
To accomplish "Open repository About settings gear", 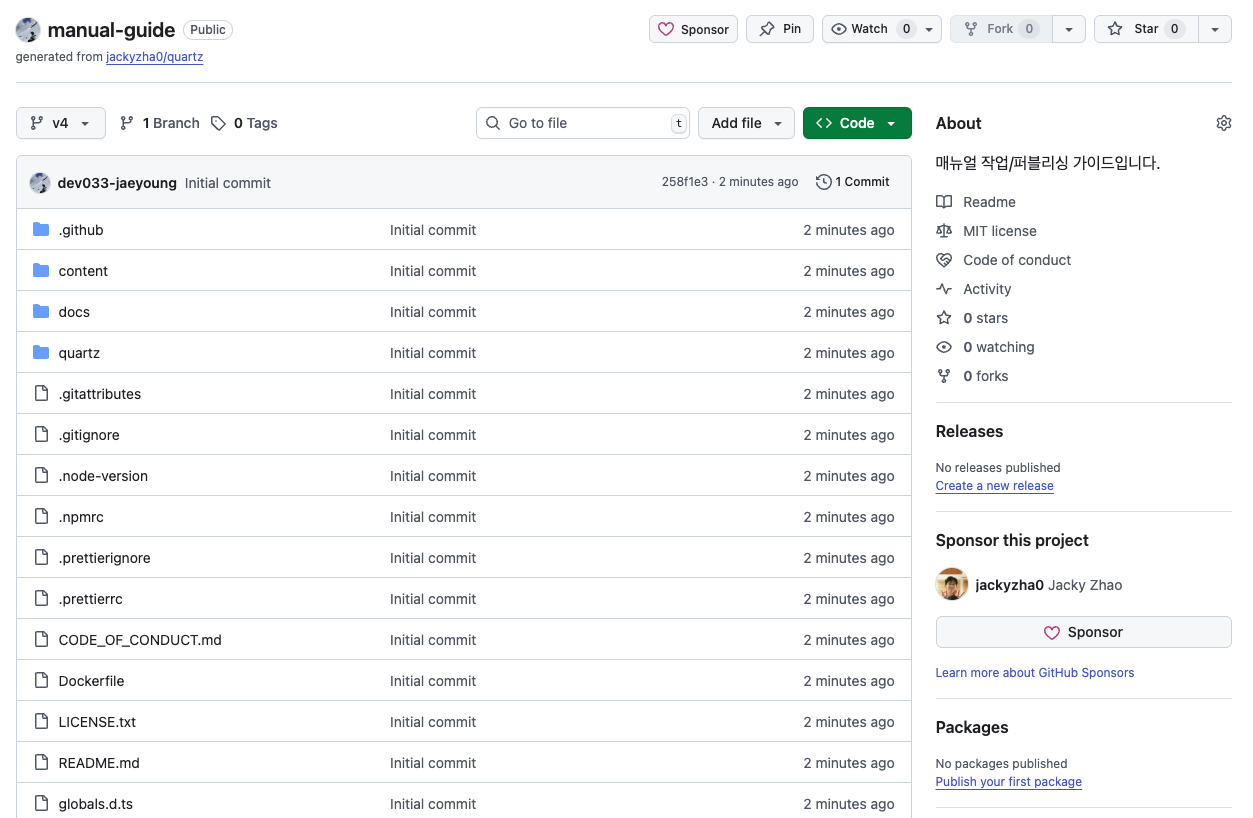I will click(x=1224, y=123).
